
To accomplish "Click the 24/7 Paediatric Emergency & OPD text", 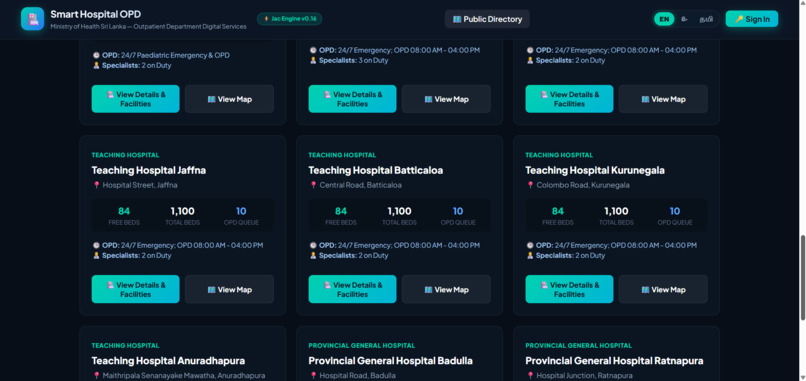I will tap(175, 56).
